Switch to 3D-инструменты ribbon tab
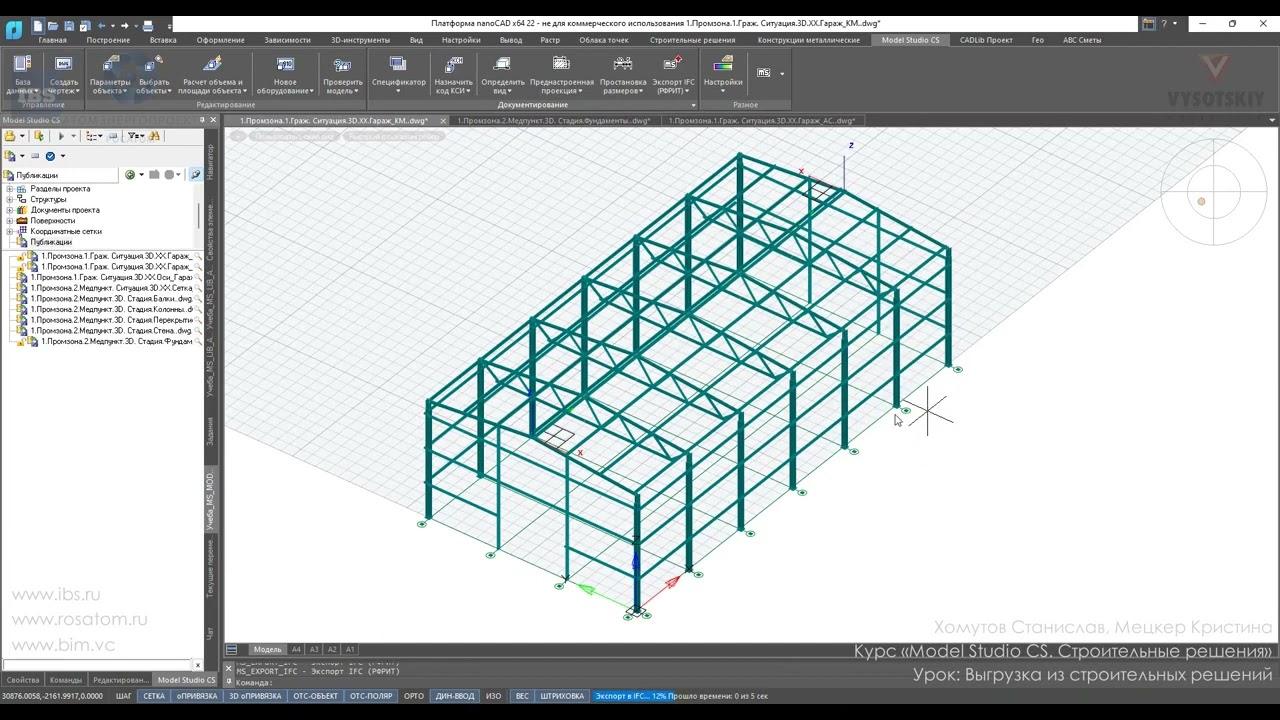This screenshot has width=1280, height=720. coord(360,40)
